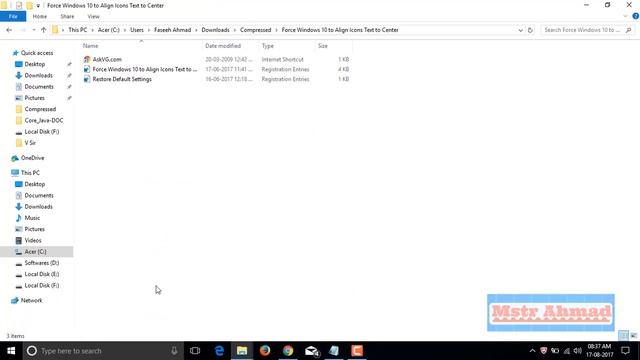640x360 pixels.
Task: Click the "3 items" status bar text
Action: [15, 336]
